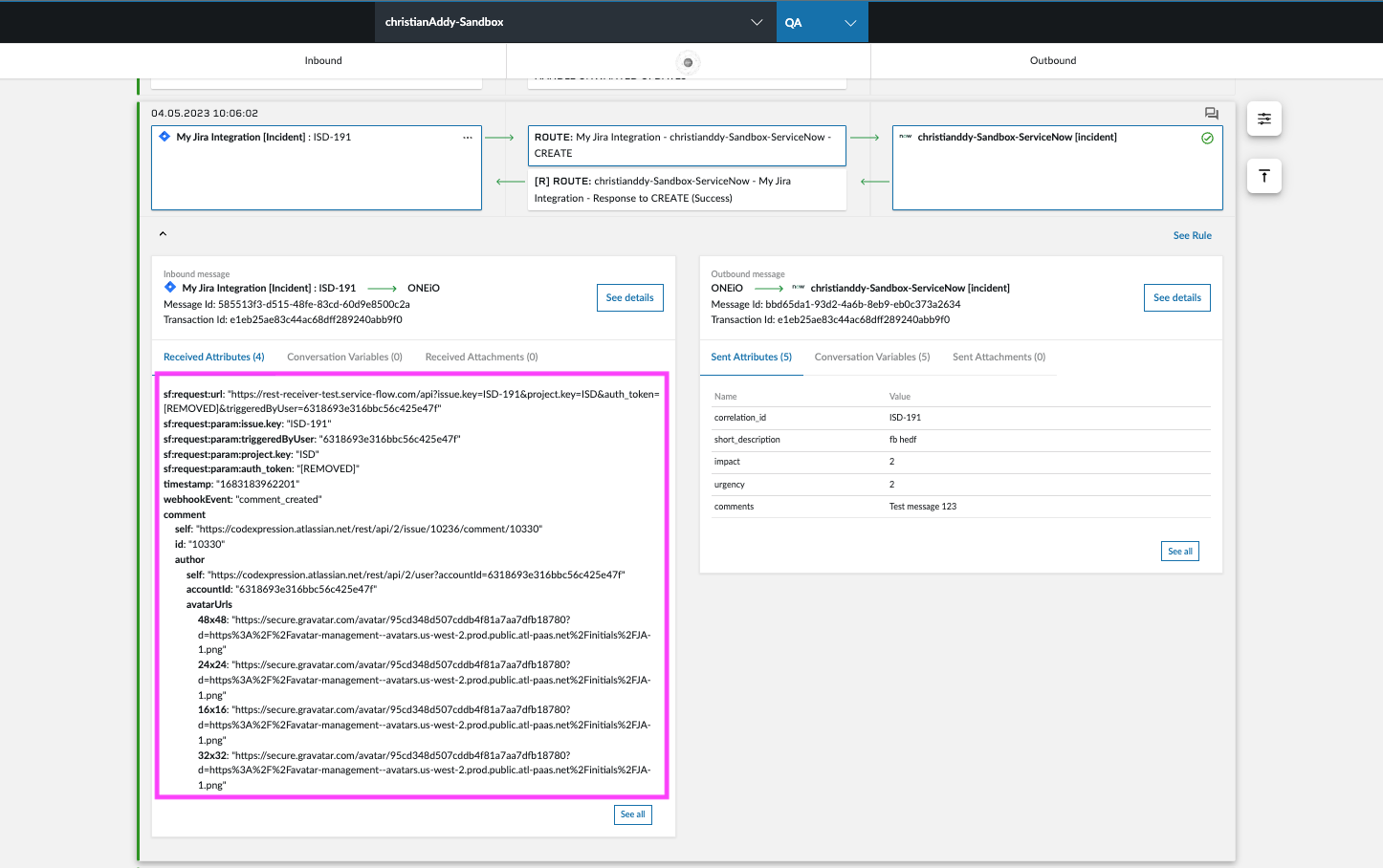Image resolution: width=1383 pixels, height=868 pixels.
Task: Open the three-dot menu on Jira card
Action: [468, 138]
